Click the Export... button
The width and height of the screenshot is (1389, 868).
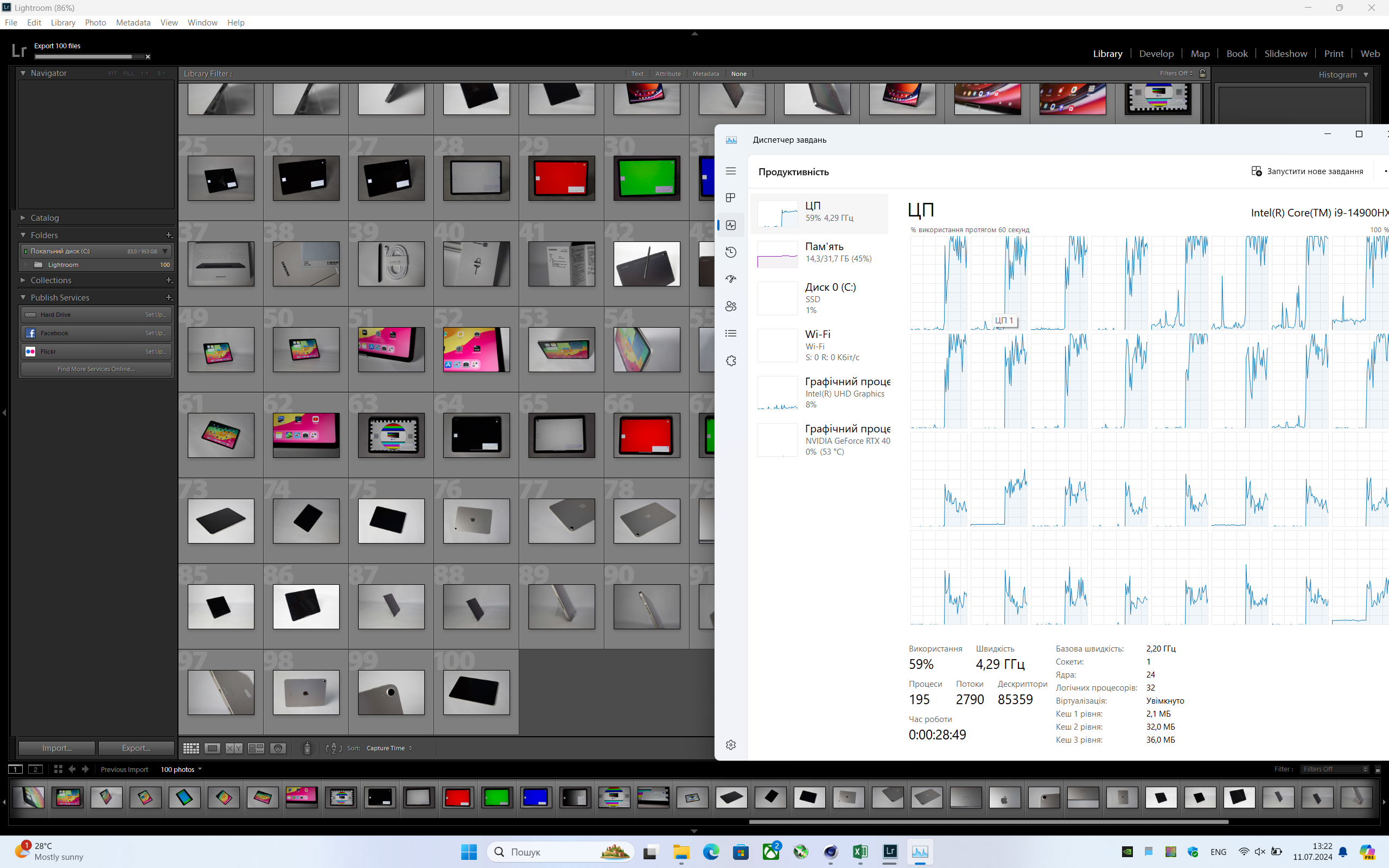click(136, 748)
